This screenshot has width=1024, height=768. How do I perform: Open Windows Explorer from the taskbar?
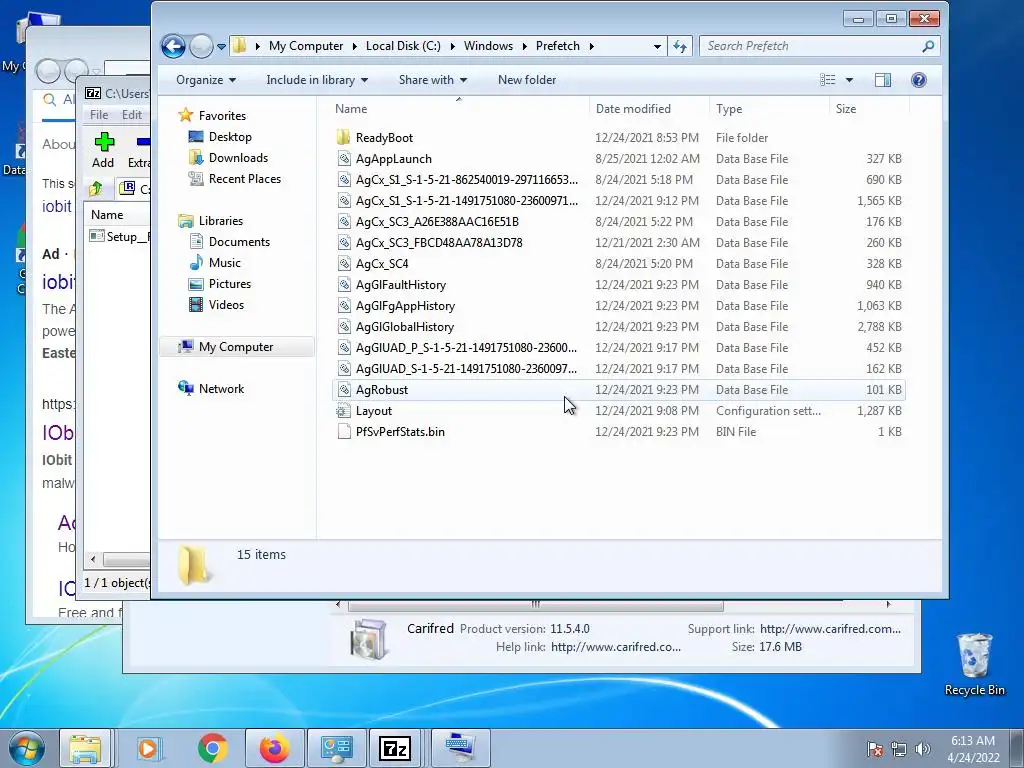click(85, 748)
